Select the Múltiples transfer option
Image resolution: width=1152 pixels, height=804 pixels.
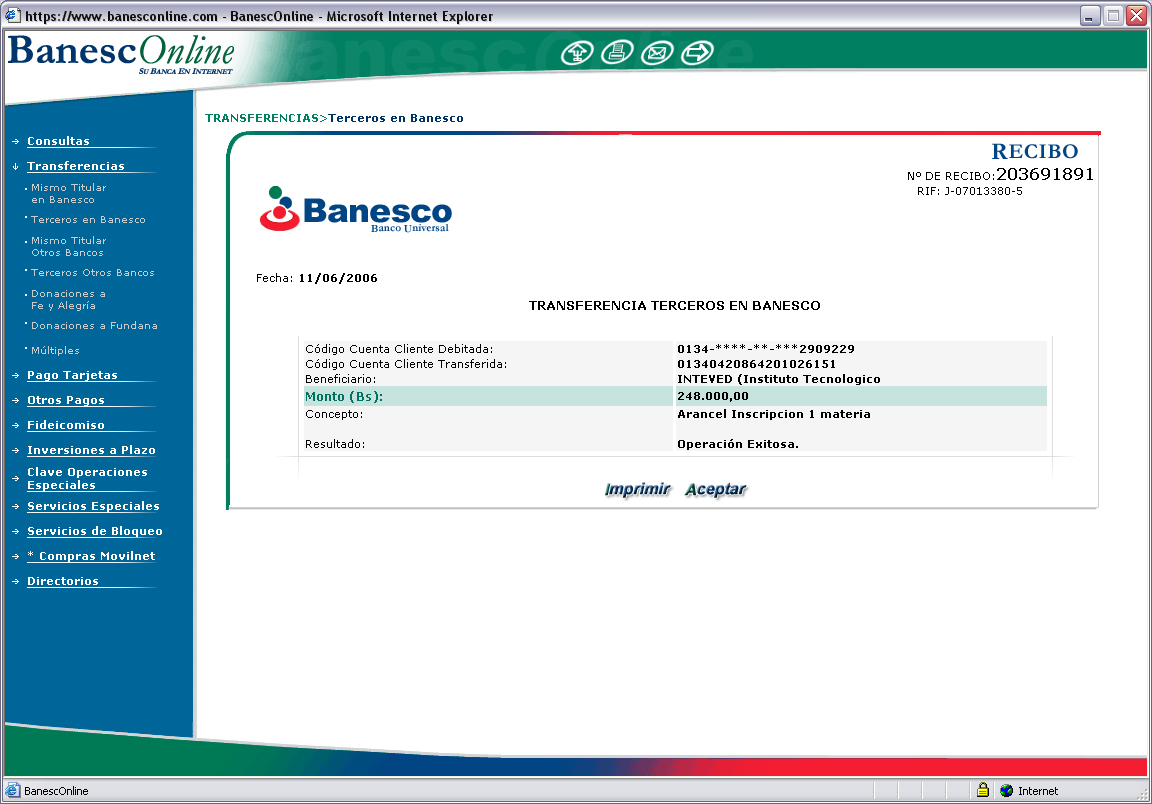click(55, 351)
